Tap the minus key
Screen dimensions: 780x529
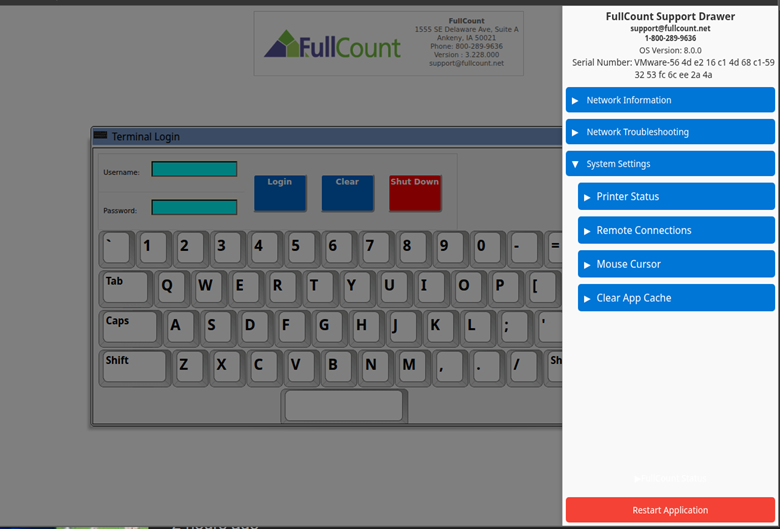[524, 248]
